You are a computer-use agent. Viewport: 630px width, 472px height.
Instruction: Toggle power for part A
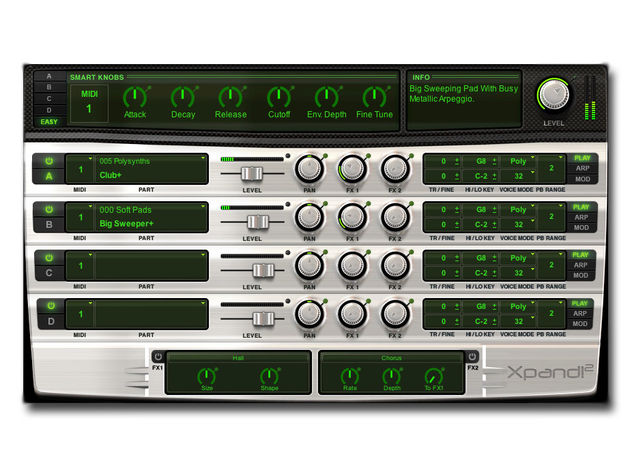49,161
